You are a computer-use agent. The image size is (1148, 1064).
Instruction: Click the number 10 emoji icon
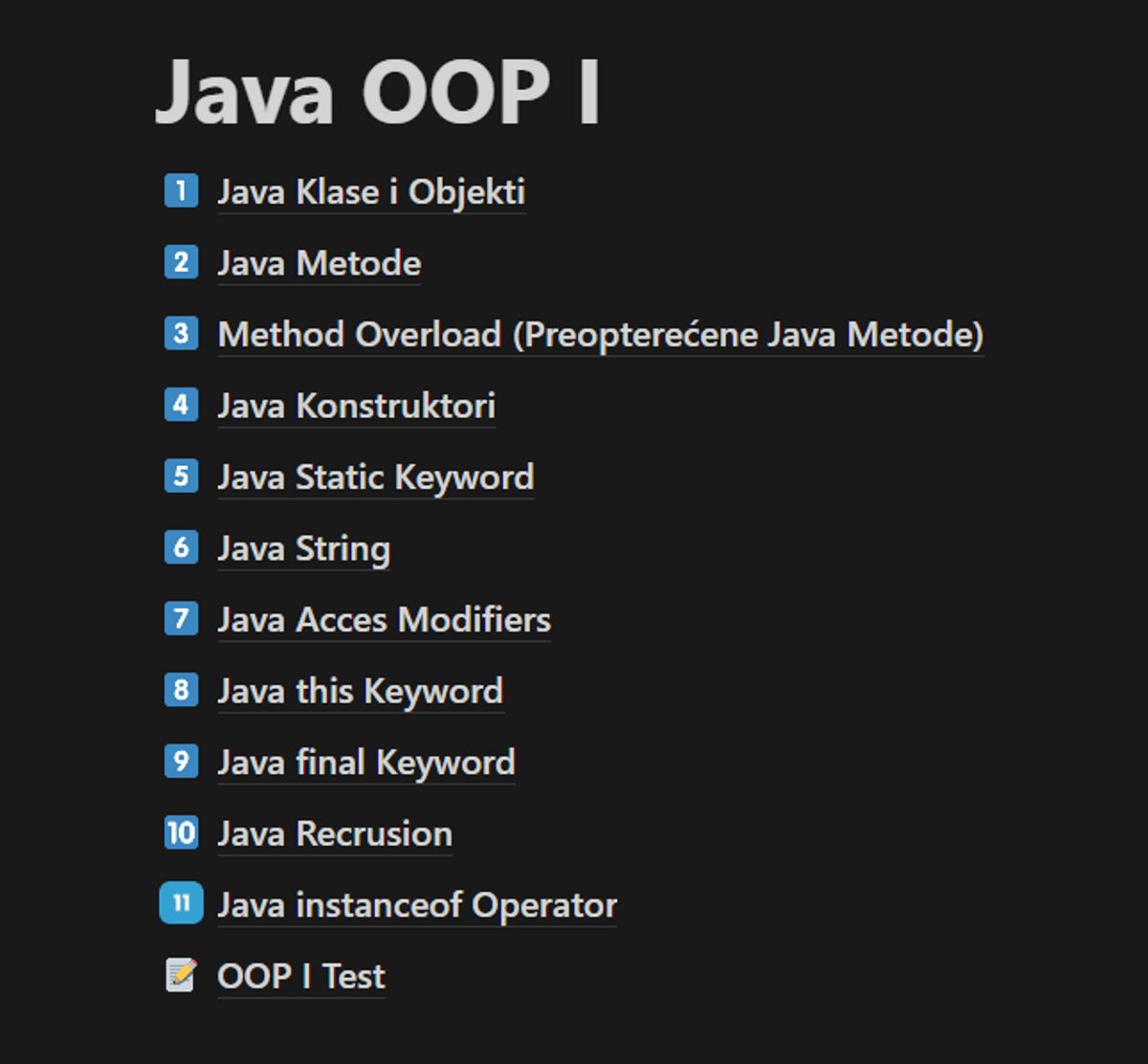(x=181, y=833)
